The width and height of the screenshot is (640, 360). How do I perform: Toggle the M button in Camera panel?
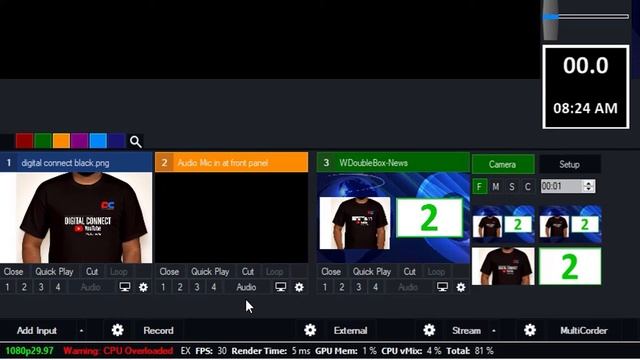(x=496, y=187)
